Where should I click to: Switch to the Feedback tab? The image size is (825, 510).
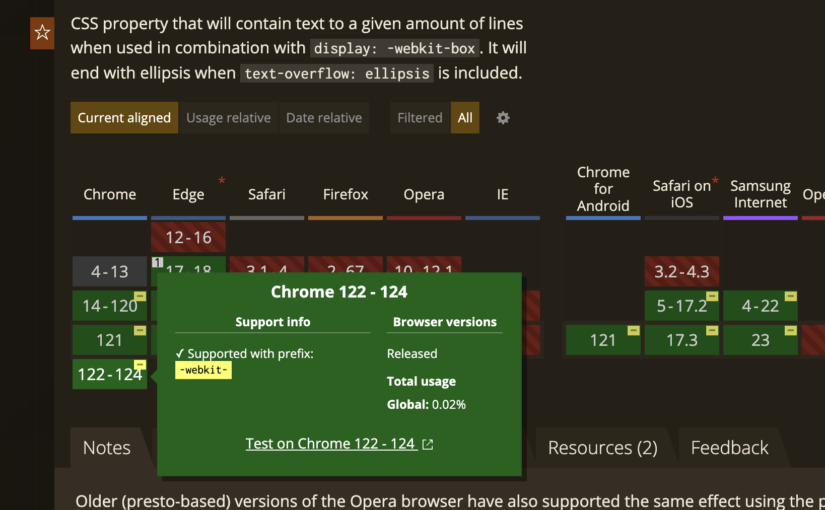(730, 448)
